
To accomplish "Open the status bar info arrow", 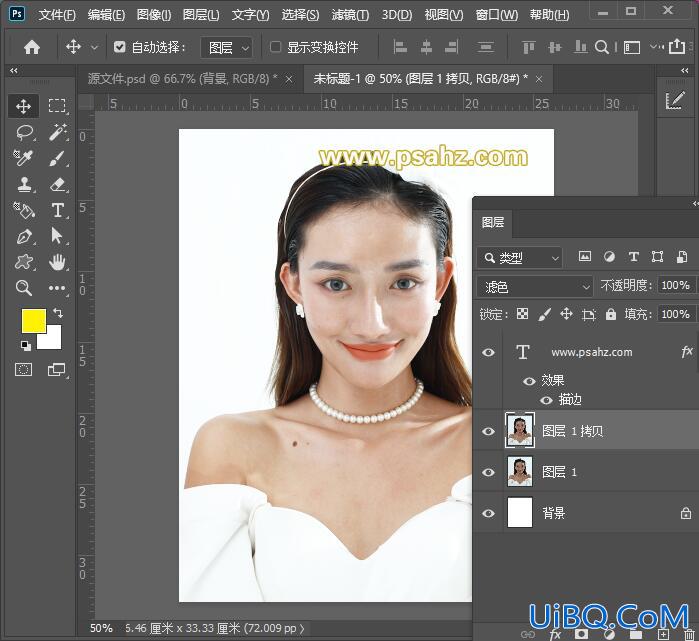I will coord(302,629).
